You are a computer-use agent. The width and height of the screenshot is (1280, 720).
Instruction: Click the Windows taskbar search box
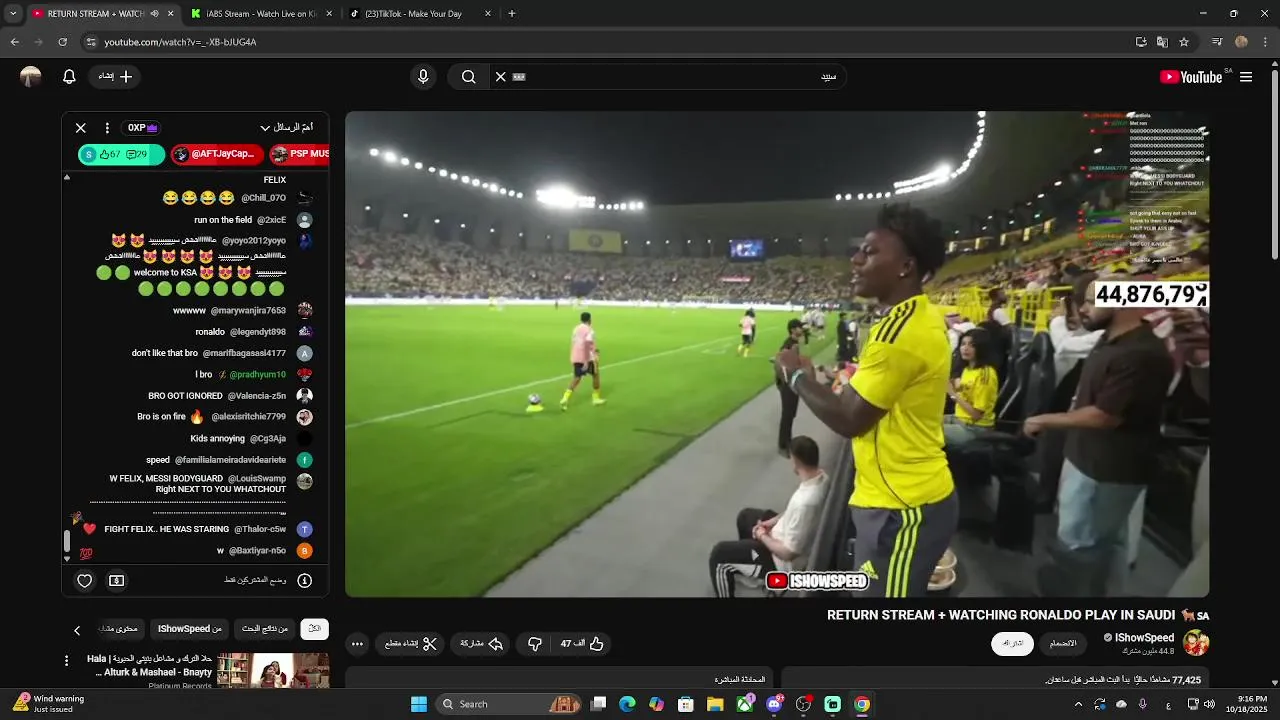(511, 704)
